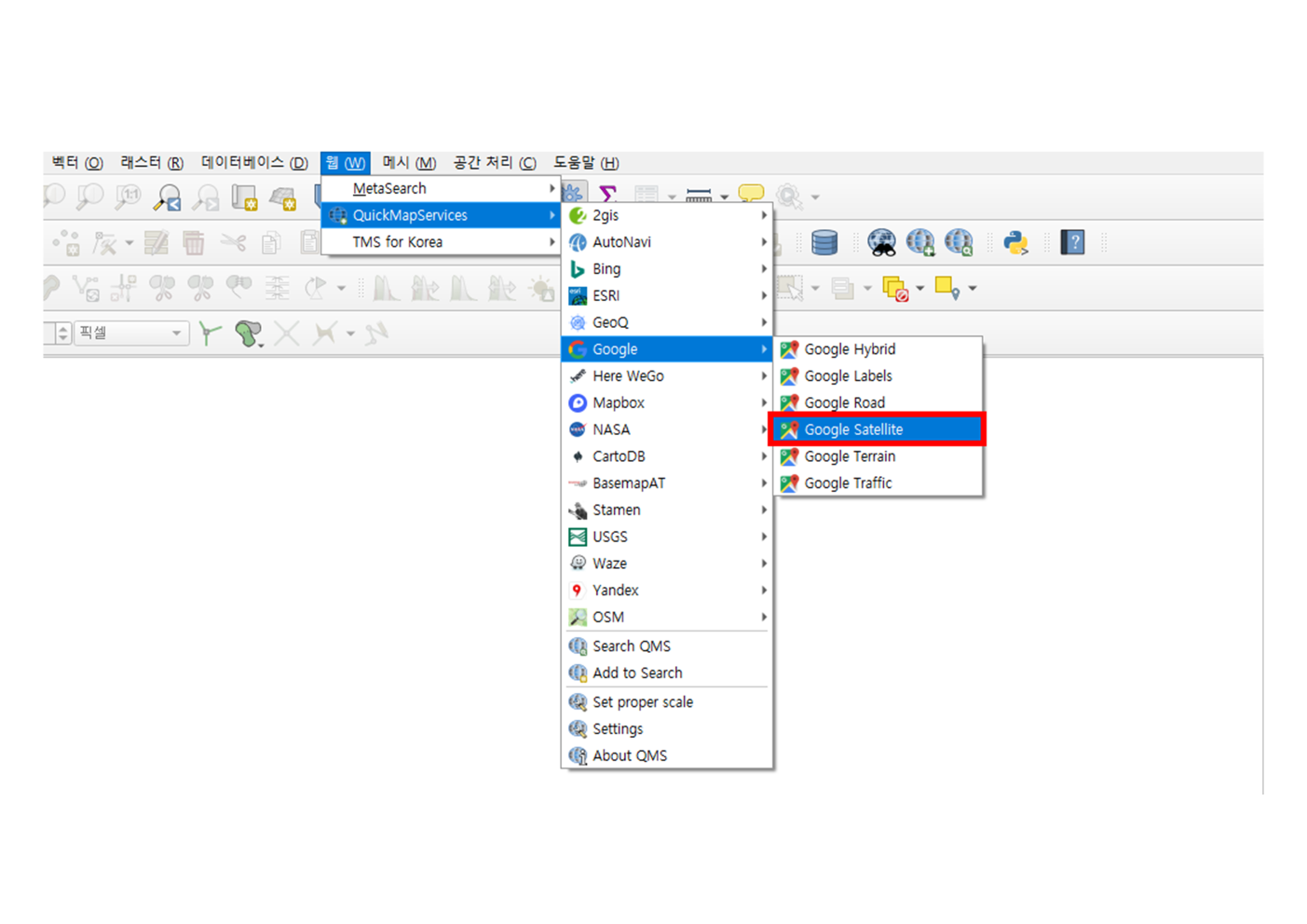Screen dimensions: 1307x924
Task: Open the 벡터 (O) menu
Action: pyautogui.click(x=76, y=163)
